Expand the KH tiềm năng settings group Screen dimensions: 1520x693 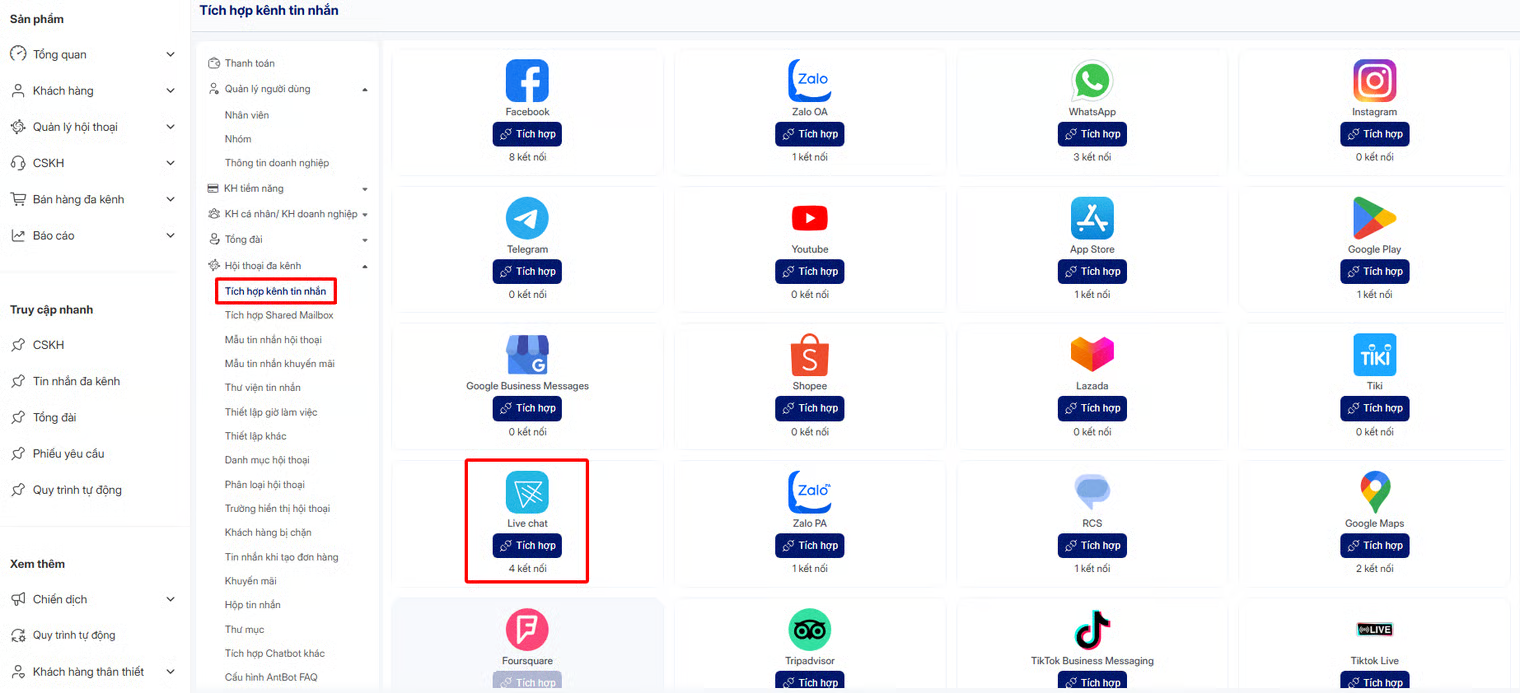(364, 189)
